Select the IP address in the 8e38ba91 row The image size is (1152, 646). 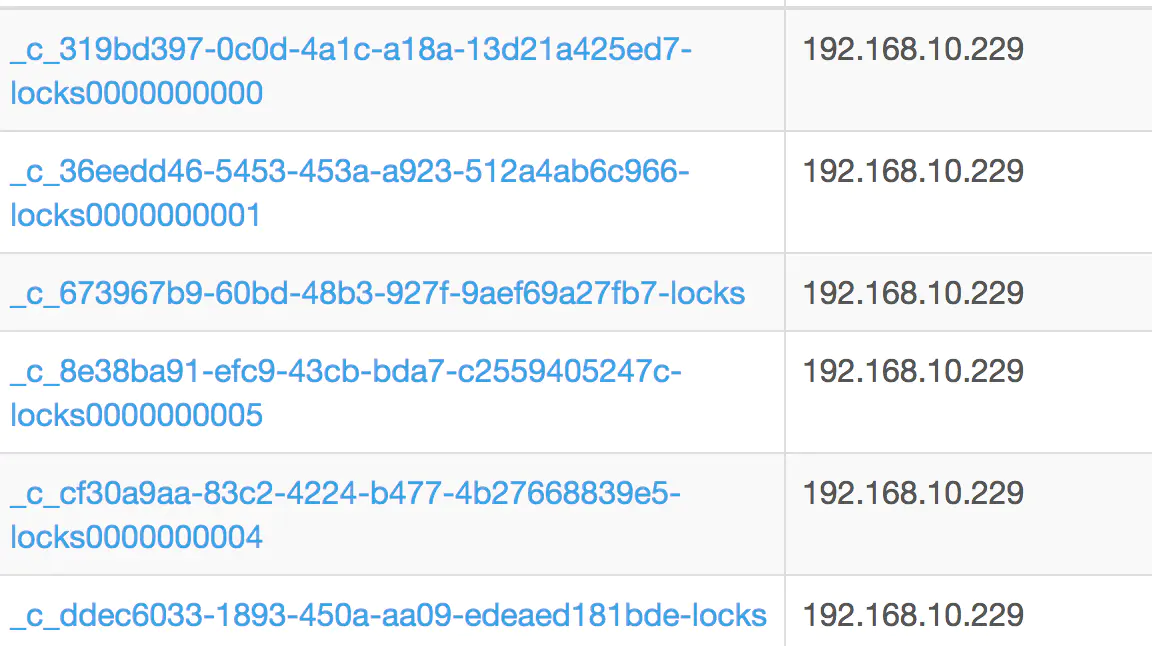pyautogui.click(x=913, y=371)
